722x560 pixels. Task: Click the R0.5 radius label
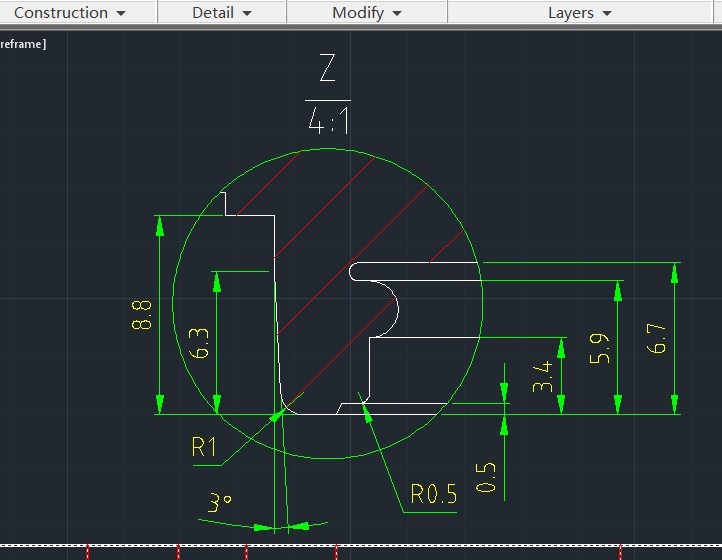434,494
